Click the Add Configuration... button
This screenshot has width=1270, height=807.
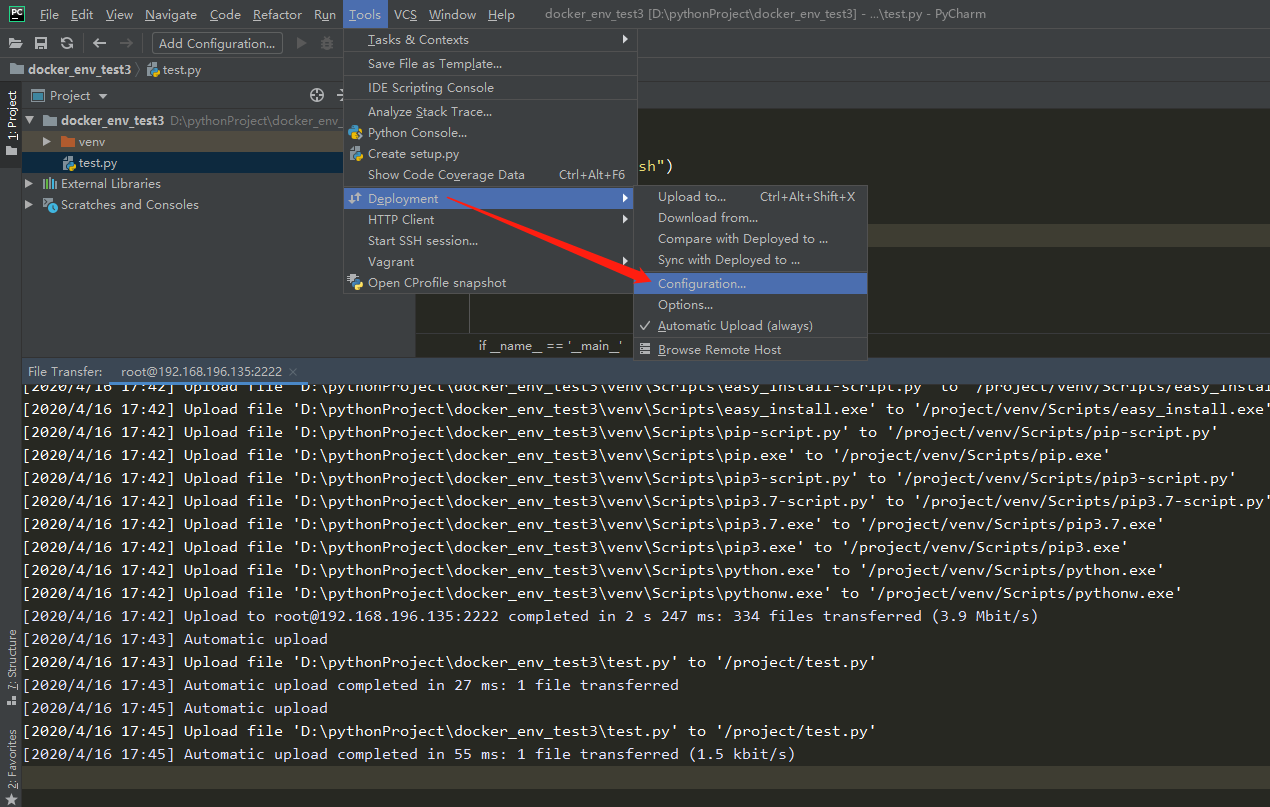click(217, 43)
